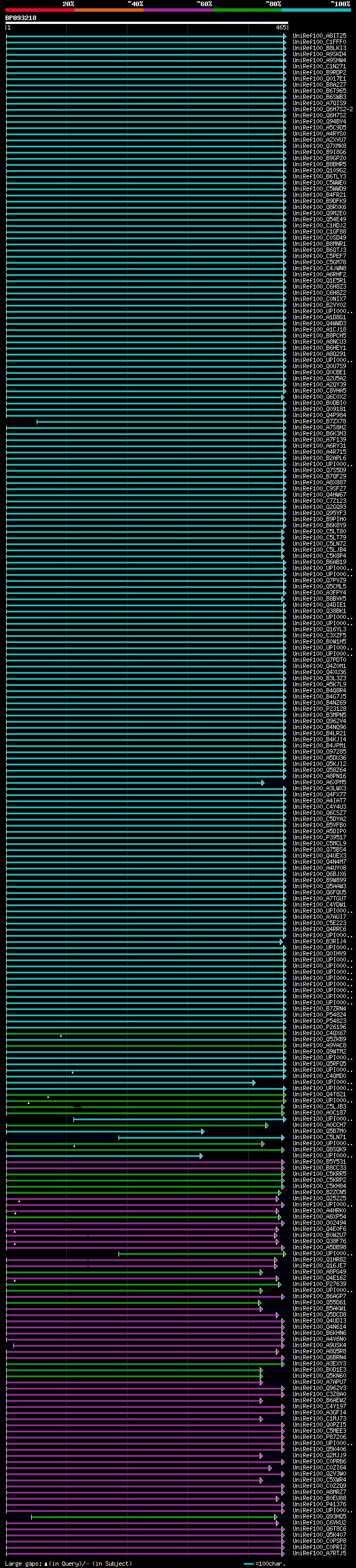Click the BP093218 query name
356x1568 pixels.
21,18
